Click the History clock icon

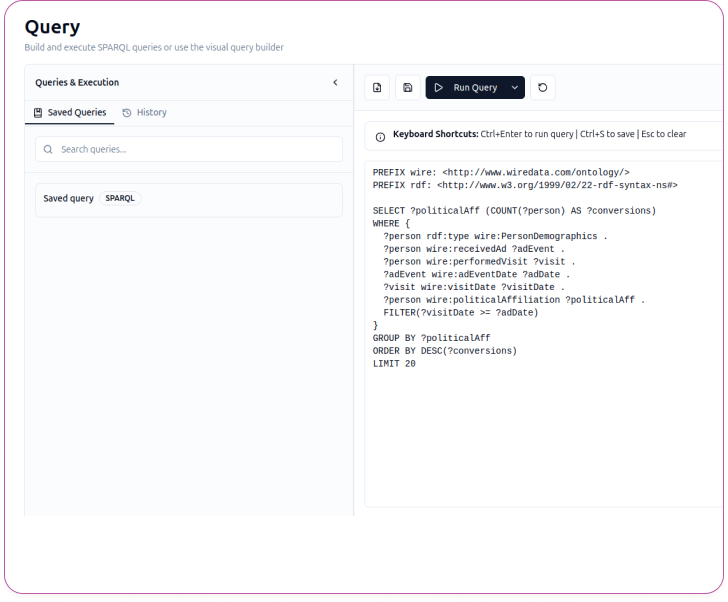click(127, 113)
